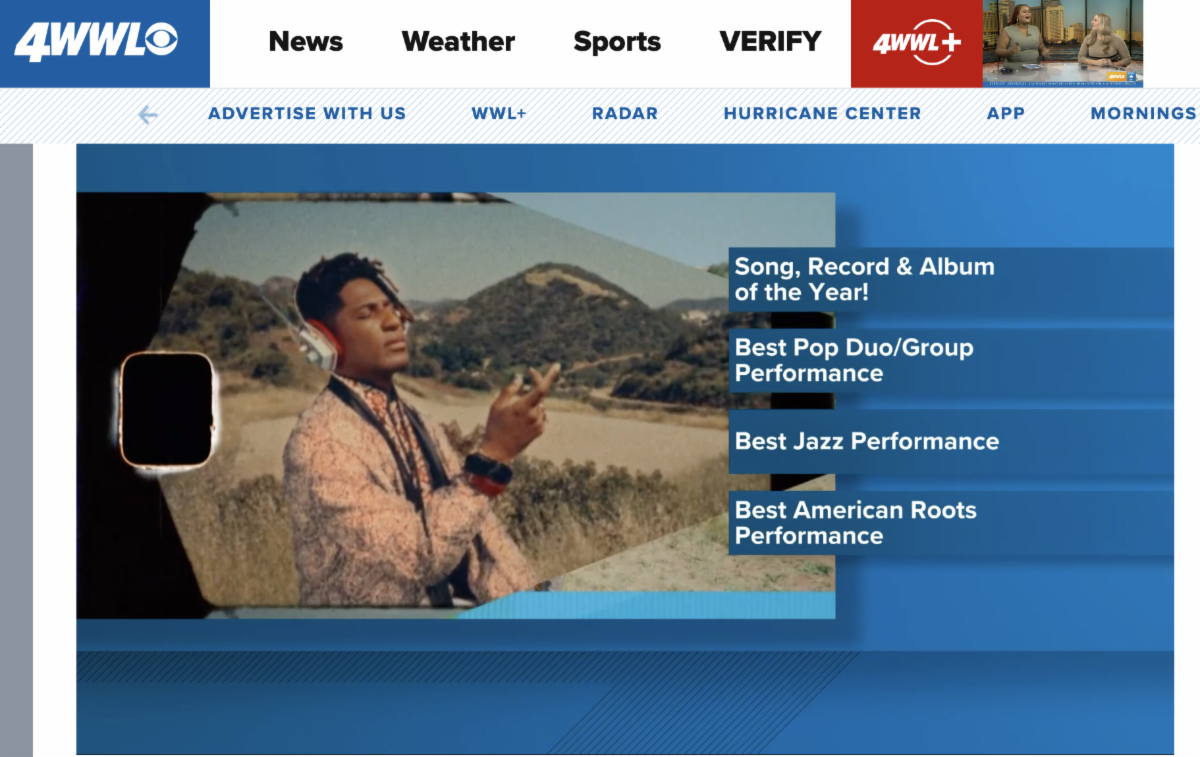Open the MORNINGS link

1143,114
